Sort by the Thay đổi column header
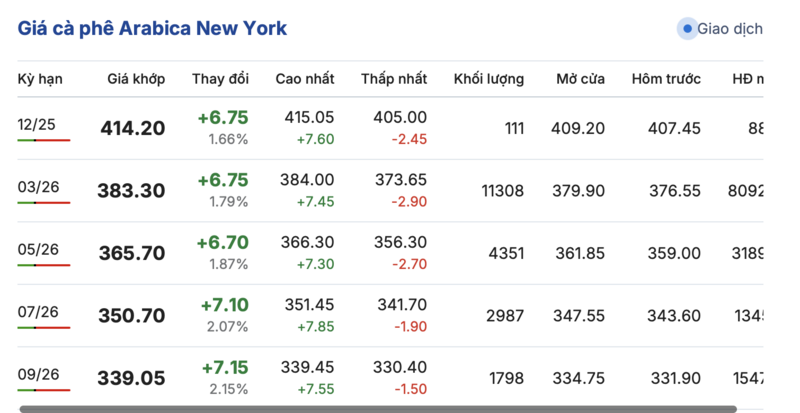 [x=220, y=79]
